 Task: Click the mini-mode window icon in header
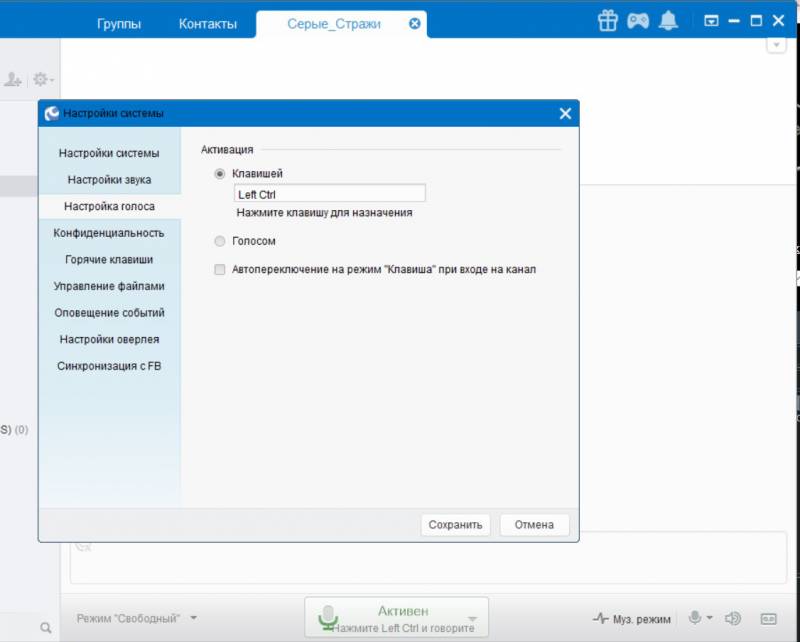[x=711, y=21]
